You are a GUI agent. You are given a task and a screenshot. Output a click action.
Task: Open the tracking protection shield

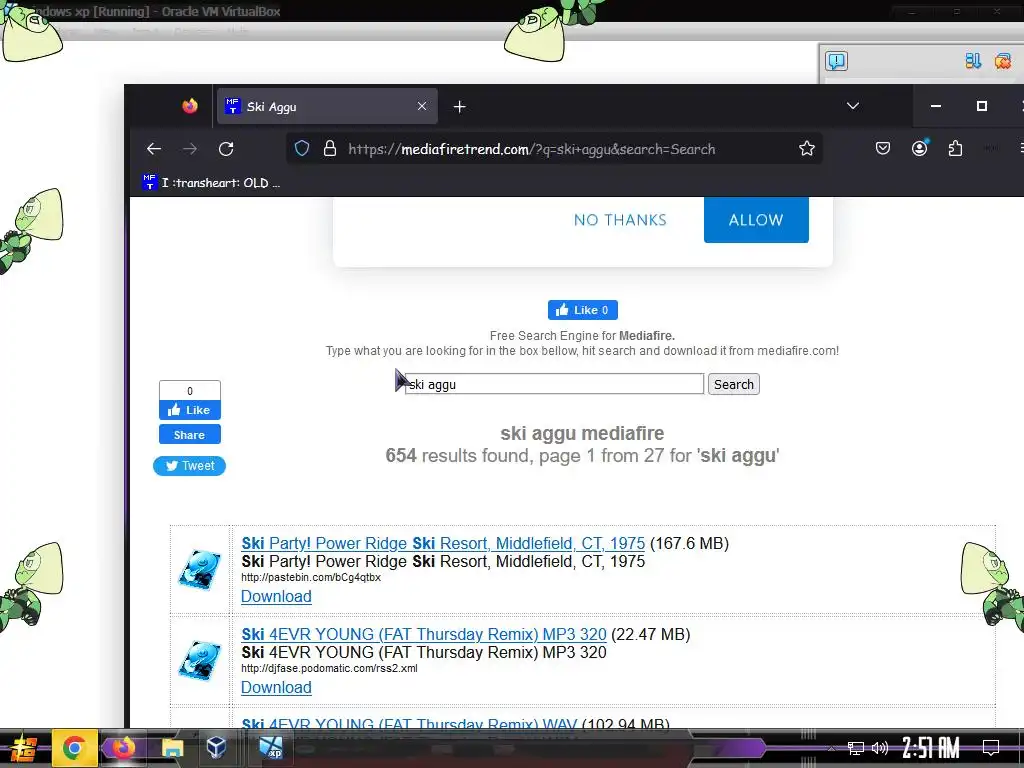pos(302,149)
